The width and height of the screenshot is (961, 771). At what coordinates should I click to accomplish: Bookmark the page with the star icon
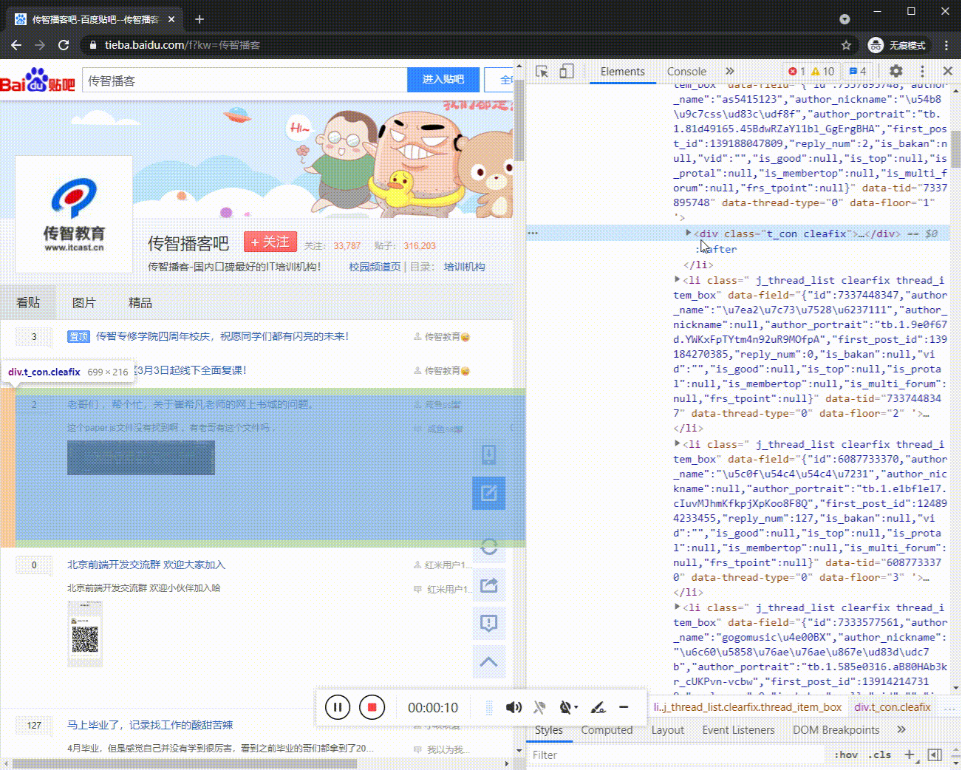(x=846, y=45)
